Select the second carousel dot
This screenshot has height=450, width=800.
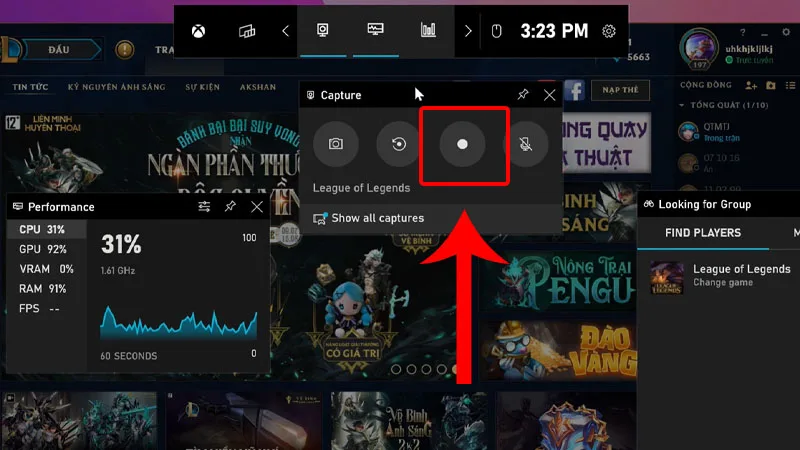coord(411,369)
